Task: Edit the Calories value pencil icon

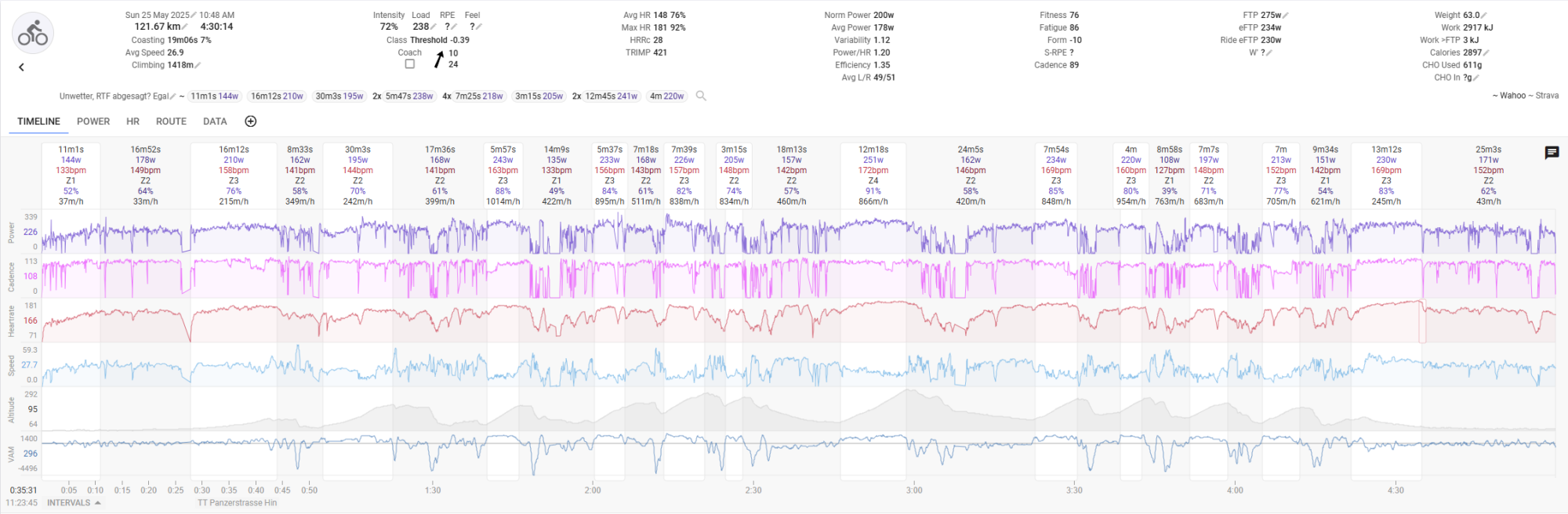Action: point(1486,53)
